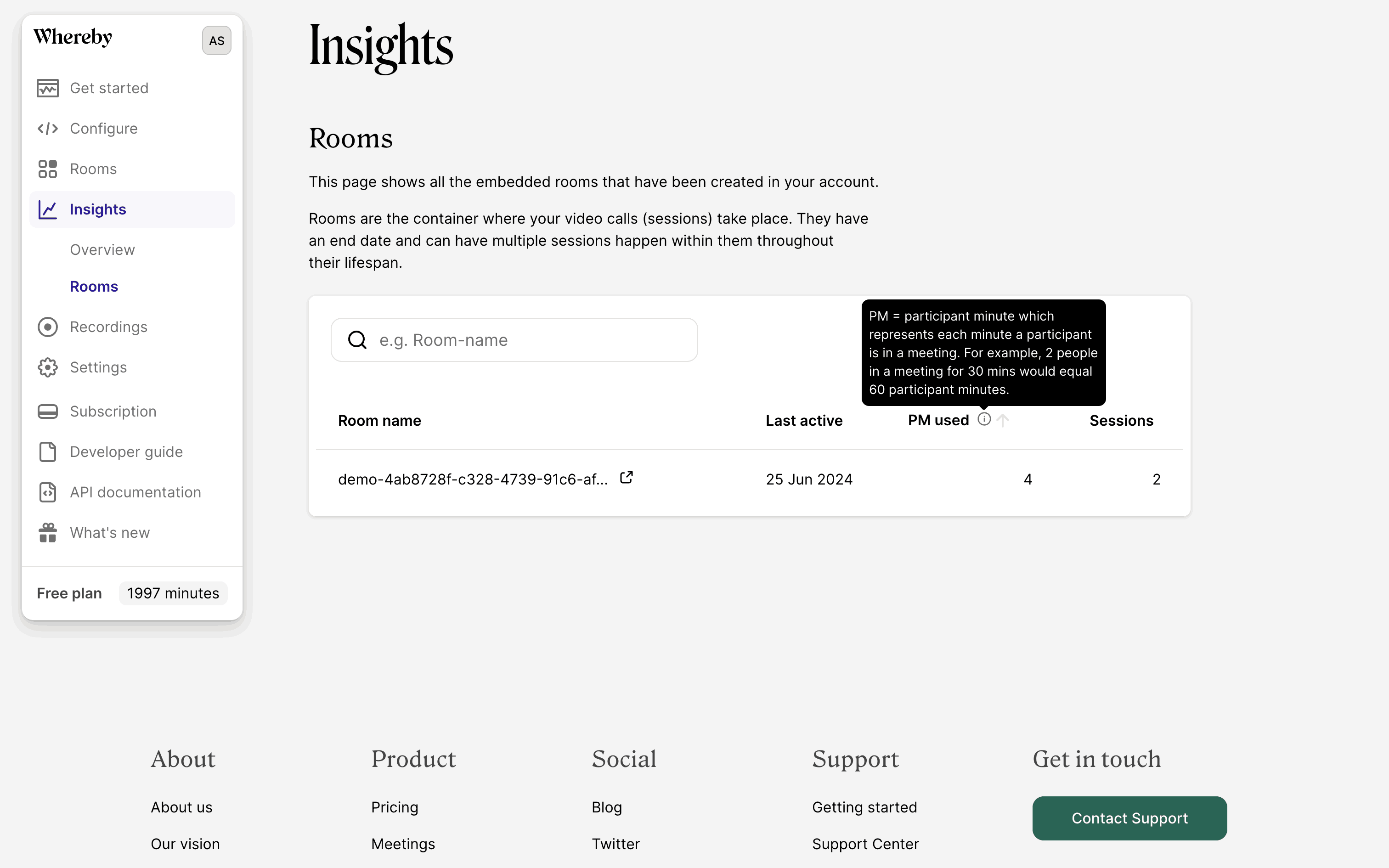Open demo room via external link icon
This screenshot has width=1389, height=868.
[x=627, y=477]
